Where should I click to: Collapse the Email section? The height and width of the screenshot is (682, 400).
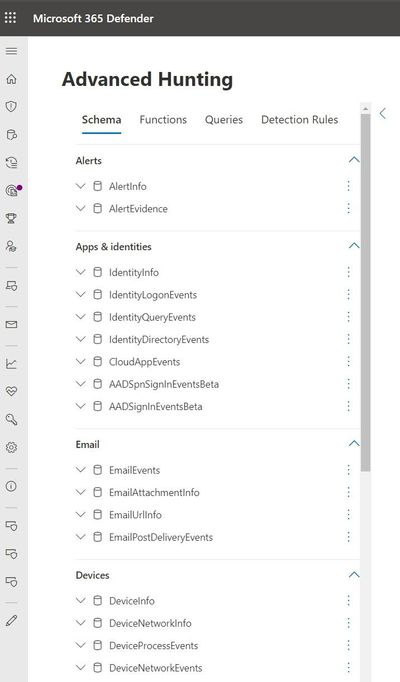pos(354,444)
